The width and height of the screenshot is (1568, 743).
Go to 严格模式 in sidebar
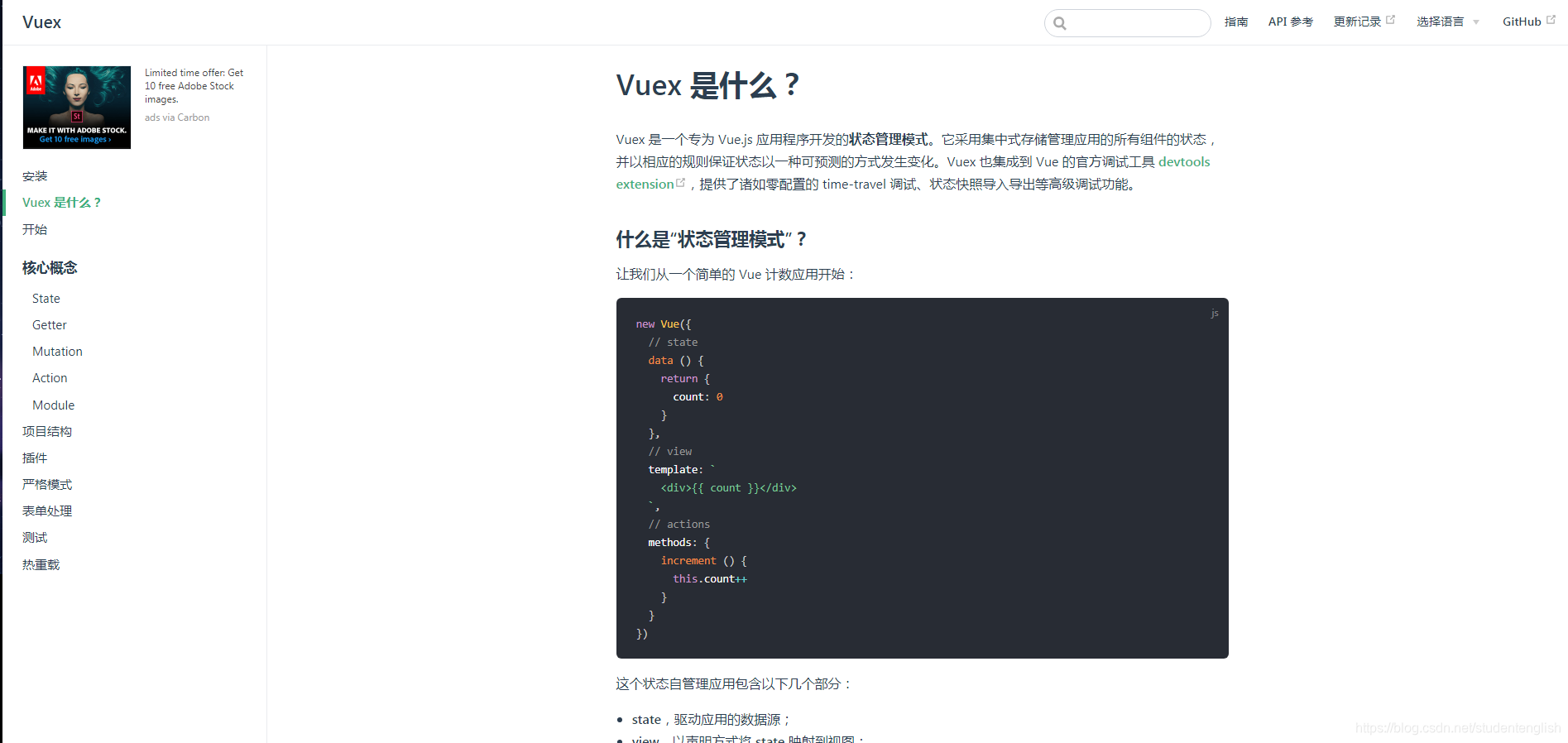47,485
